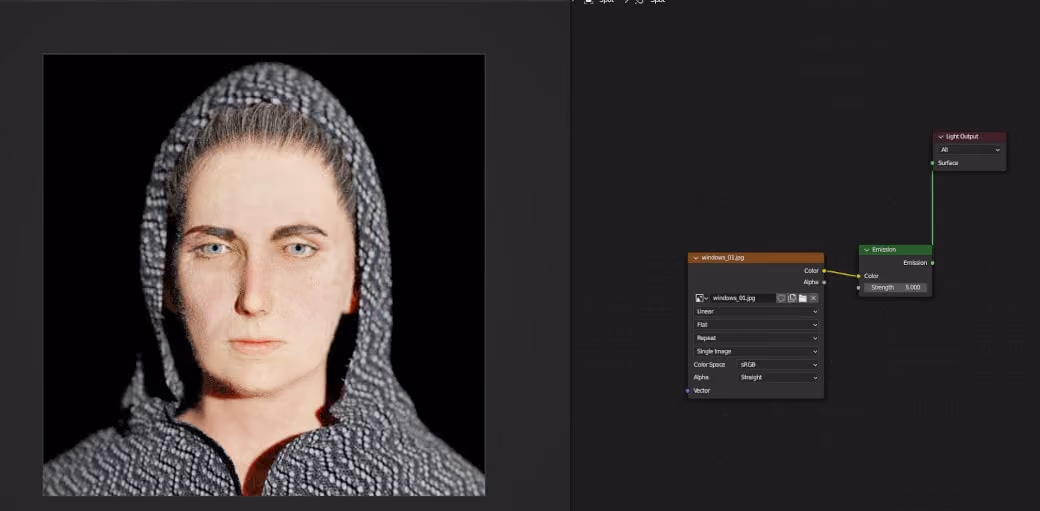Select the orange windows_01.jpg node header
The width and height of the screenshot is (1040, 511).
pyautogui.click(x=756, y=257)
